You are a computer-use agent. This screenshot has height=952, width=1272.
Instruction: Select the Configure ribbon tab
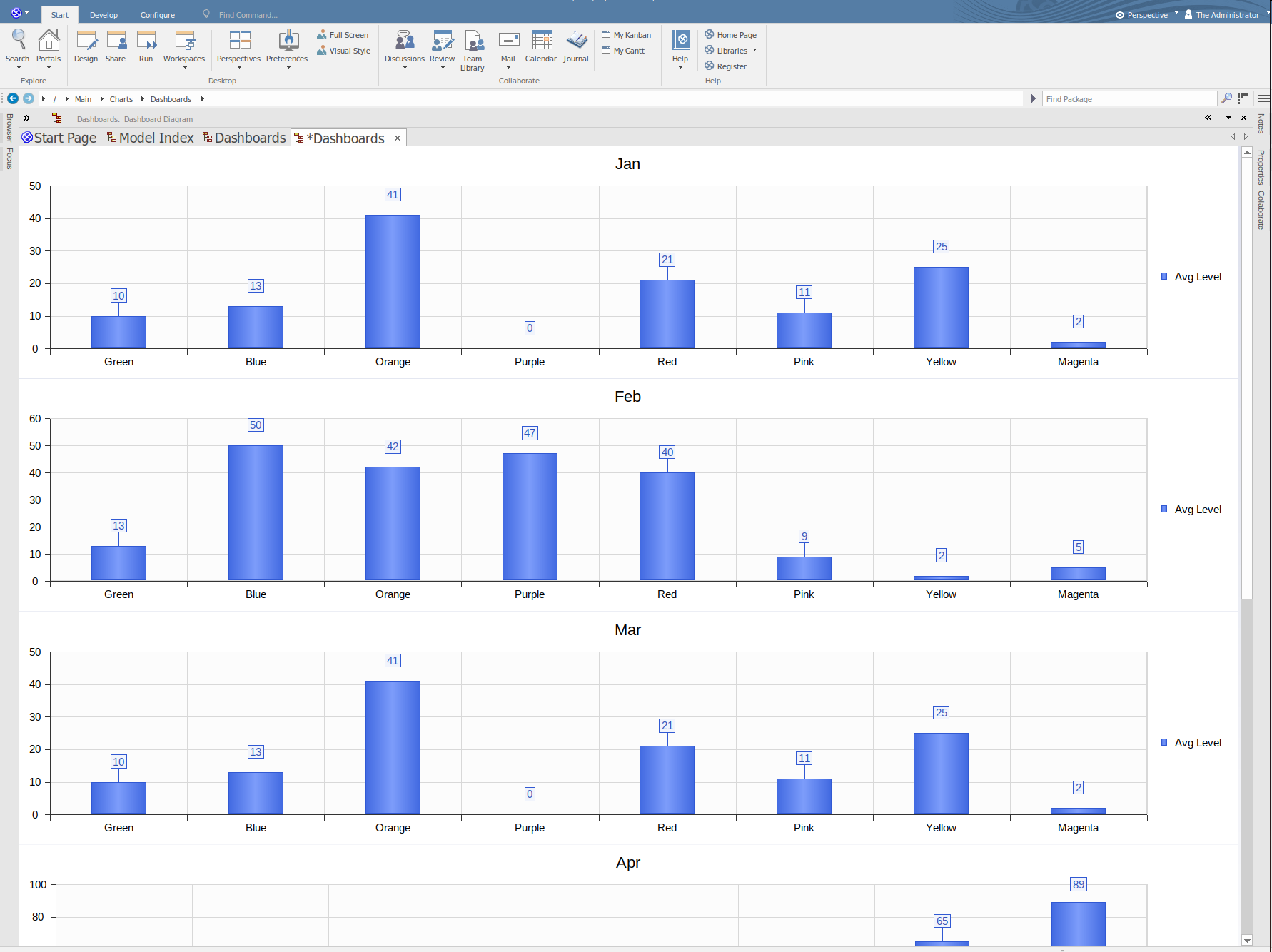pyautogui.click(x=158, y=15)
